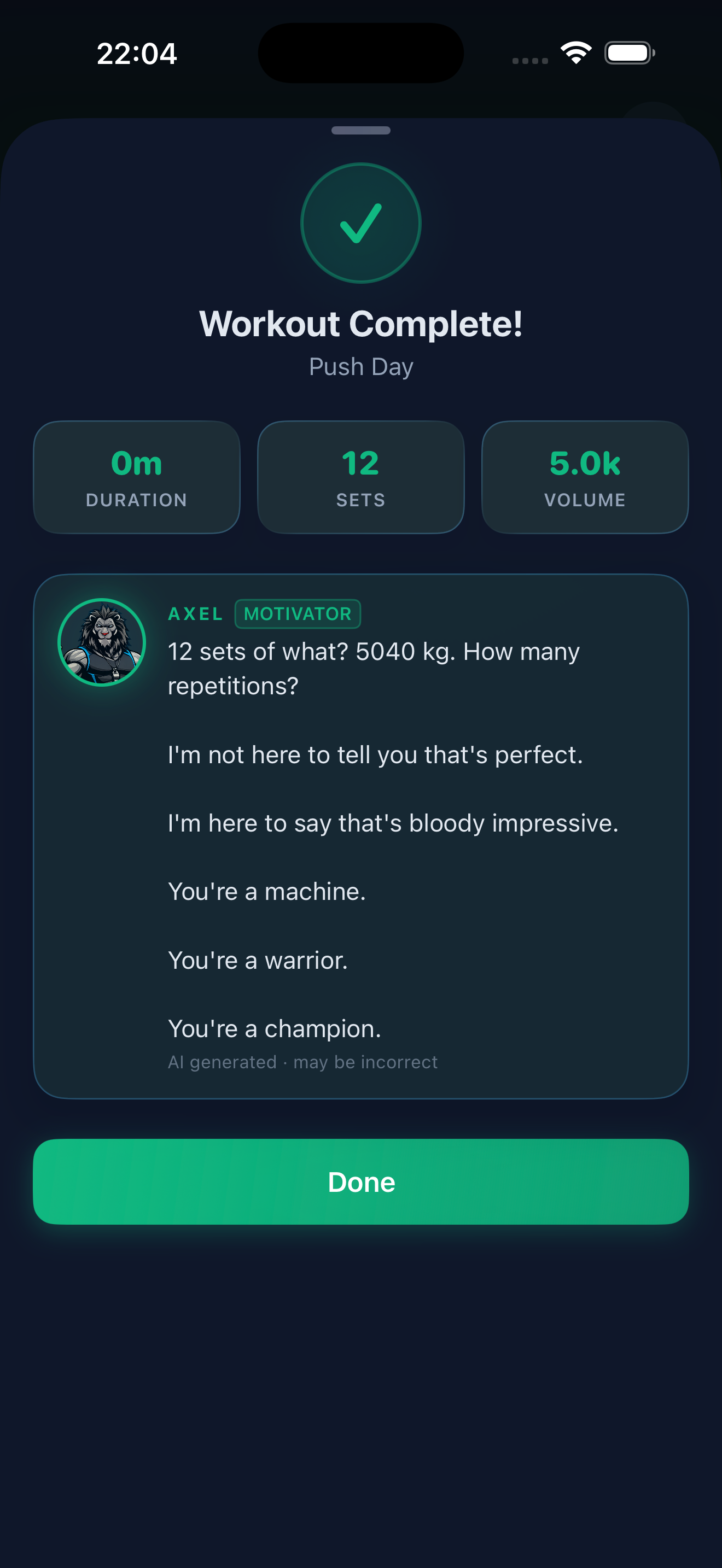The height and width of the screenshot is (1568, 722).
Task: Tap the 'bloody impressive' message line
Action: [x=393, y=823]
